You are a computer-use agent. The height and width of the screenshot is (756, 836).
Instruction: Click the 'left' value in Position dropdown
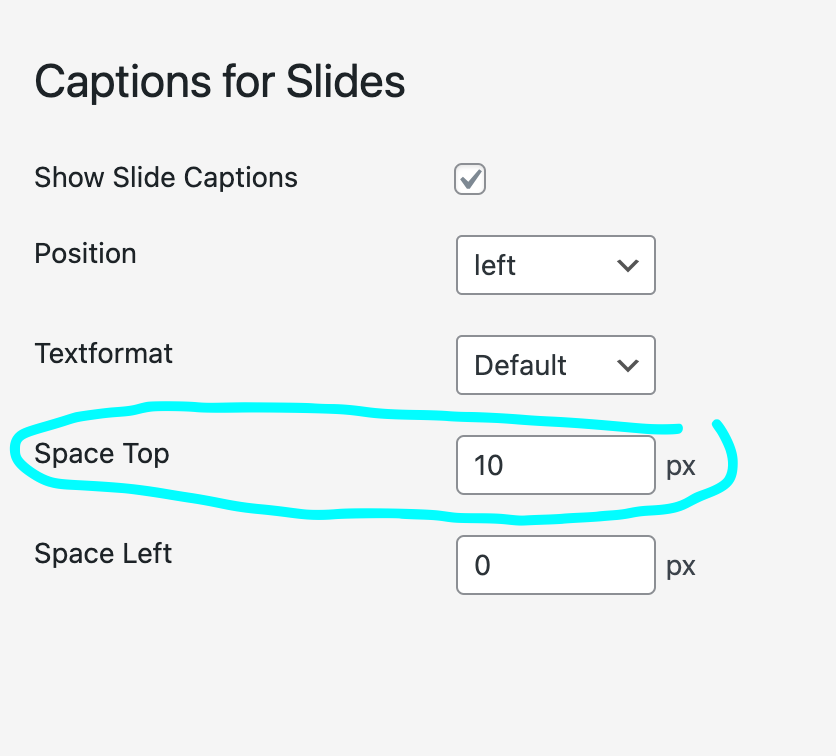495,265
